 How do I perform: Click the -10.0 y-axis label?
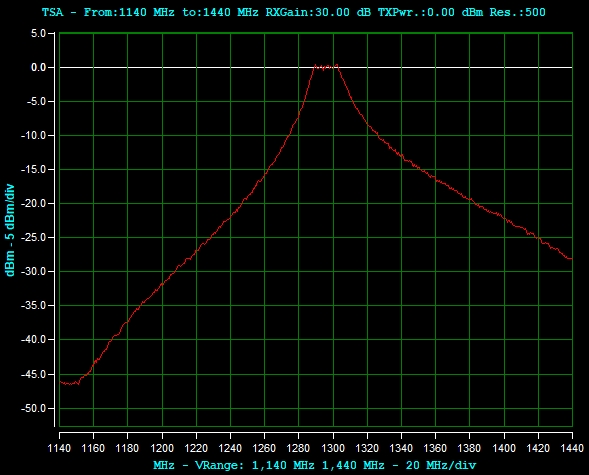point(33,135)
